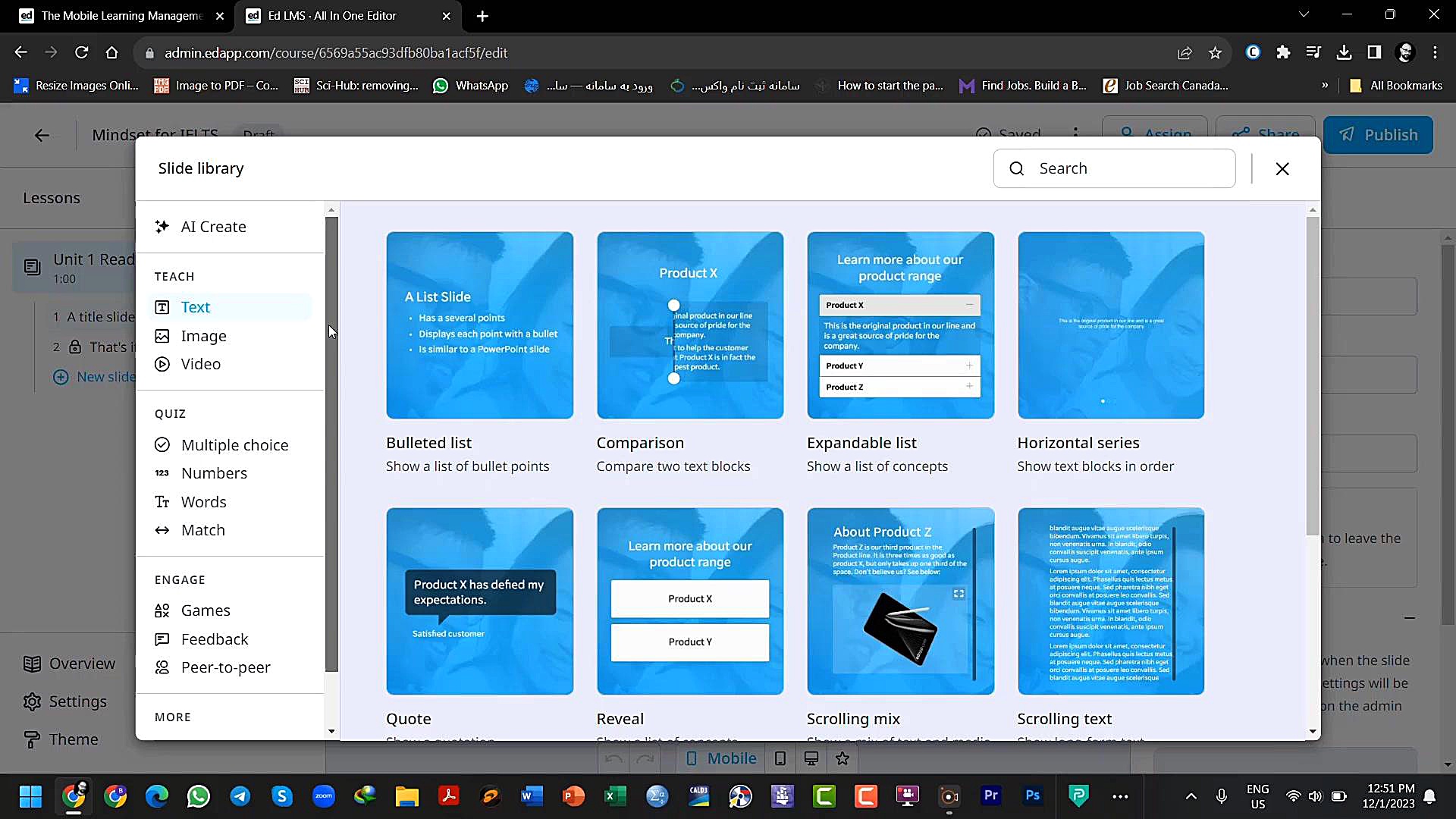Close the Slide library dialog
1456x819 pixels.
[x=1282, y=169]
